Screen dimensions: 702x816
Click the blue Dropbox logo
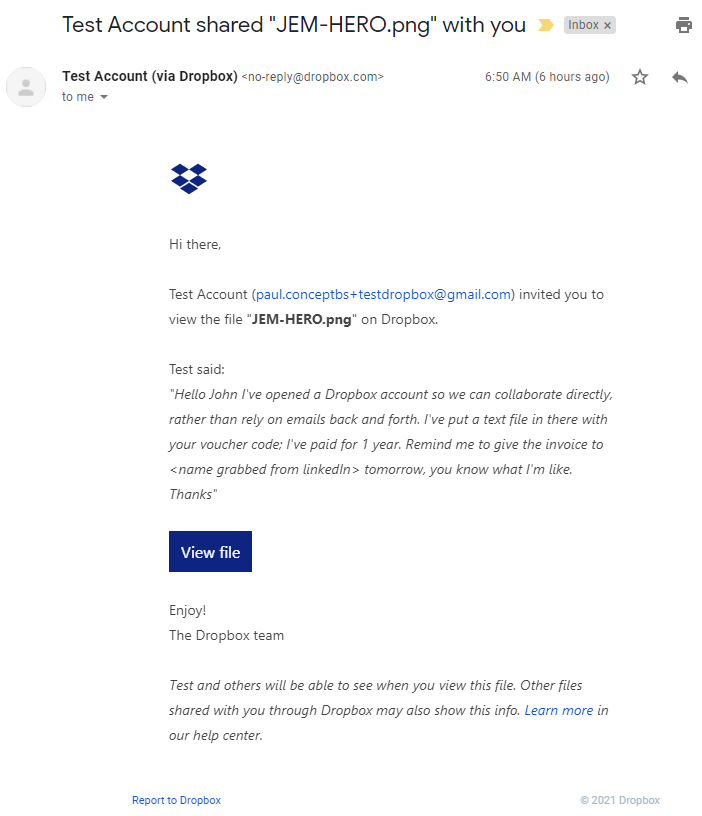[x=189, y=179]
